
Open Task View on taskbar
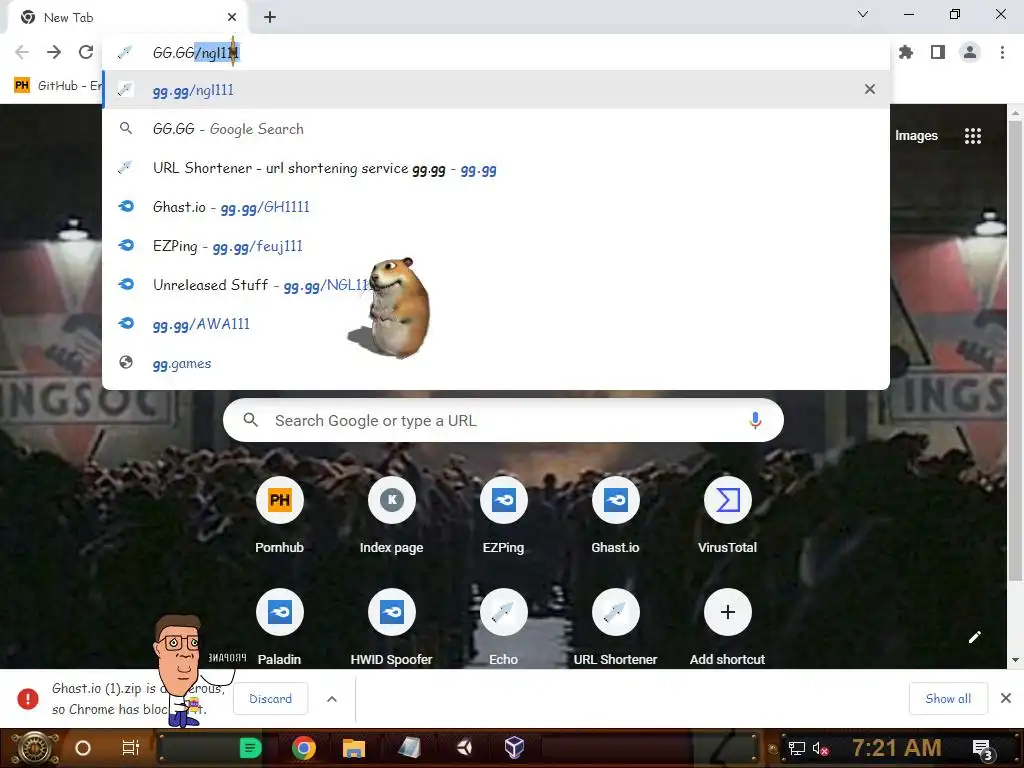tap(131, 748)
